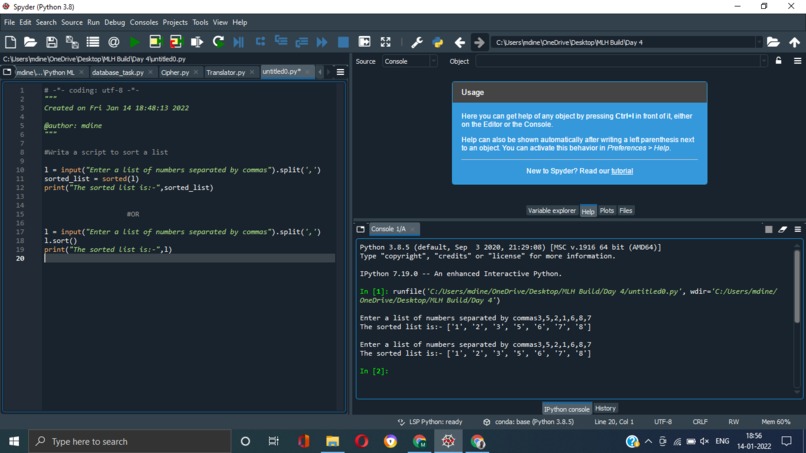Open the Debug menu
The width and height of the screenshot is (806, 453).
point(114,22)
